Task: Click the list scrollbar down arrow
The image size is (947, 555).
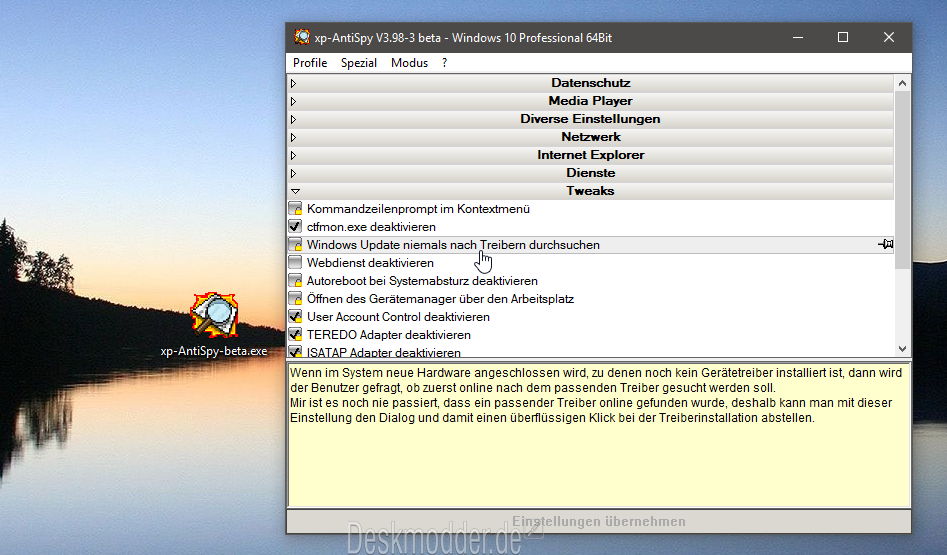Action: [x=902, y=349]
